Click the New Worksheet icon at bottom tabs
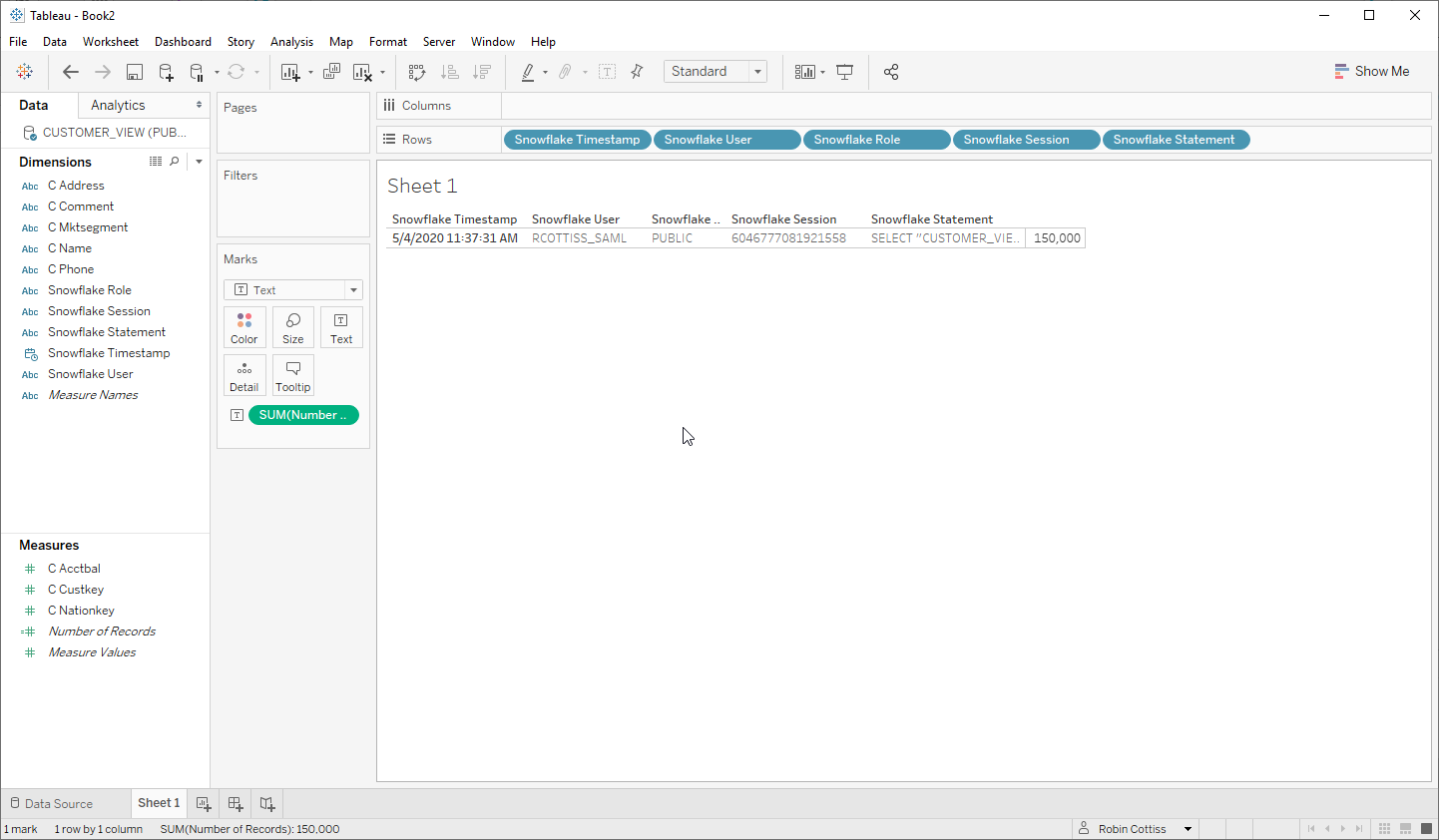This screenshot has height=840, width=1439. (204, 803)
